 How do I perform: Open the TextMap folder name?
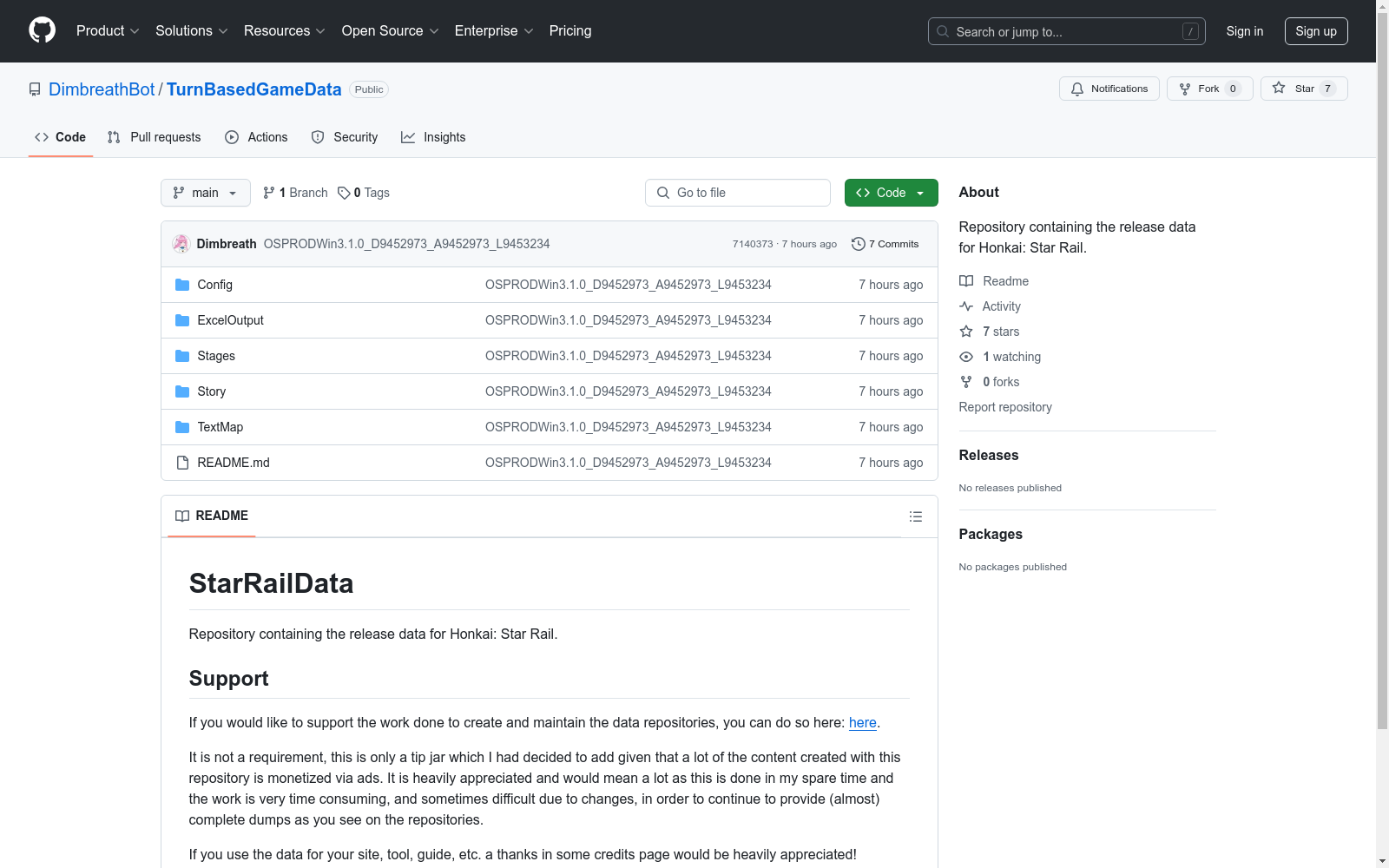tap(221, 427)
